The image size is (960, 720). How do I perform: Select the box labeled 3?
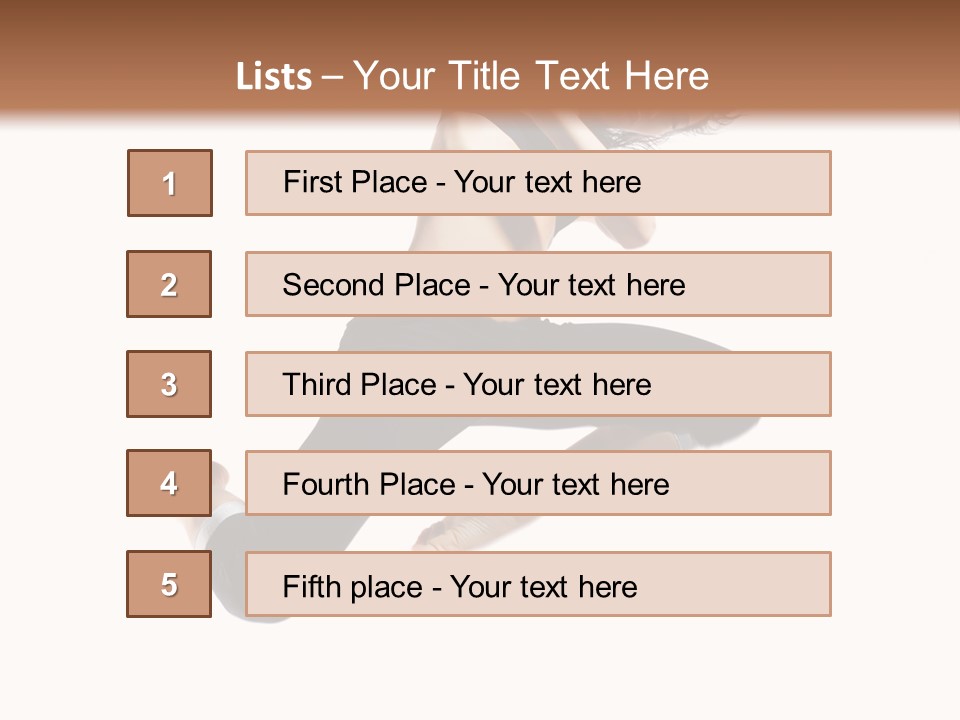click(x=169, y=384)
